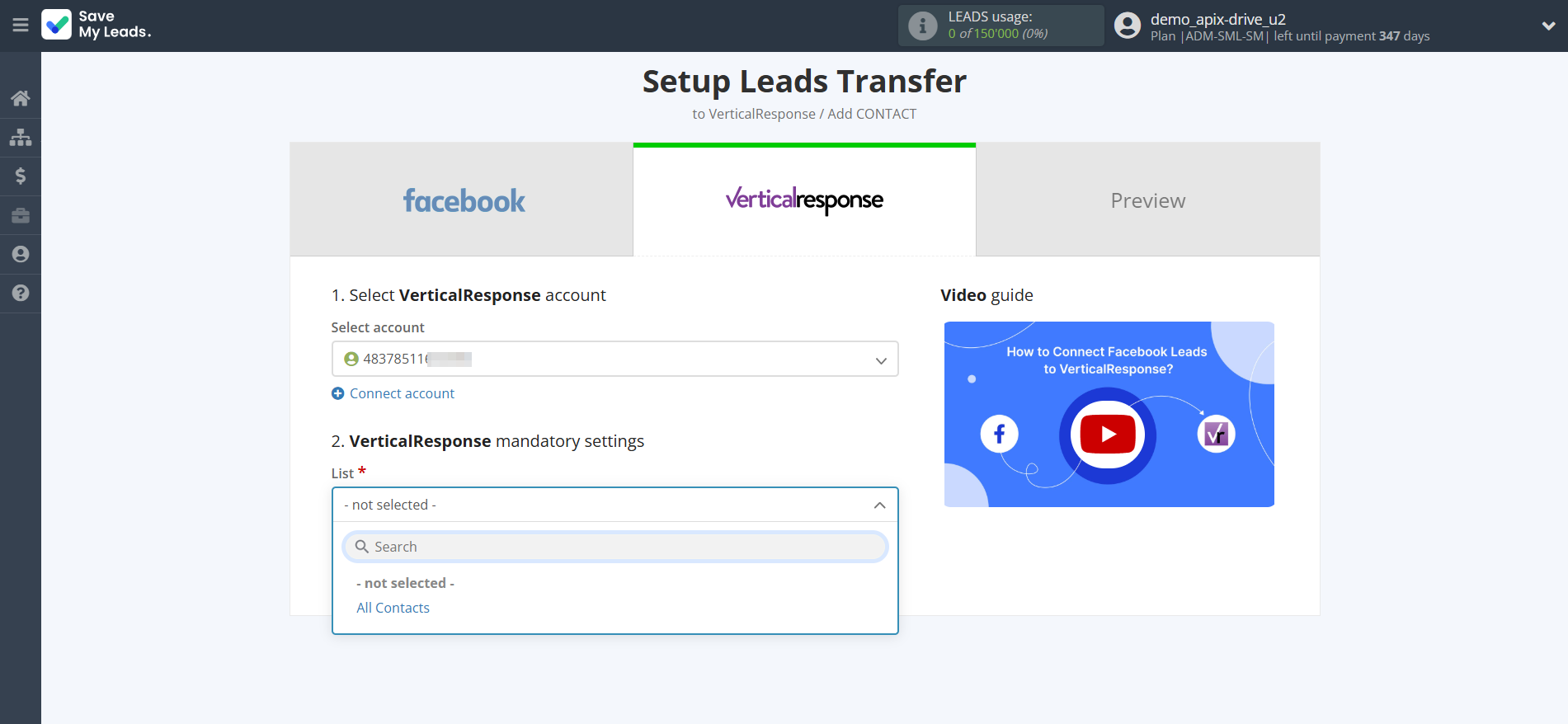This screenshot has width=1568, height=724.
Task: Choose All Contacts from the list
Action: tap(393, 608)
